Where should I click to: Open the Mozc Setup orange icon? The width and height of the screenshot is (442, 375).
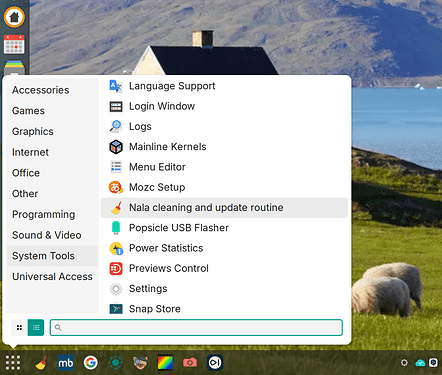coord(116,187)
